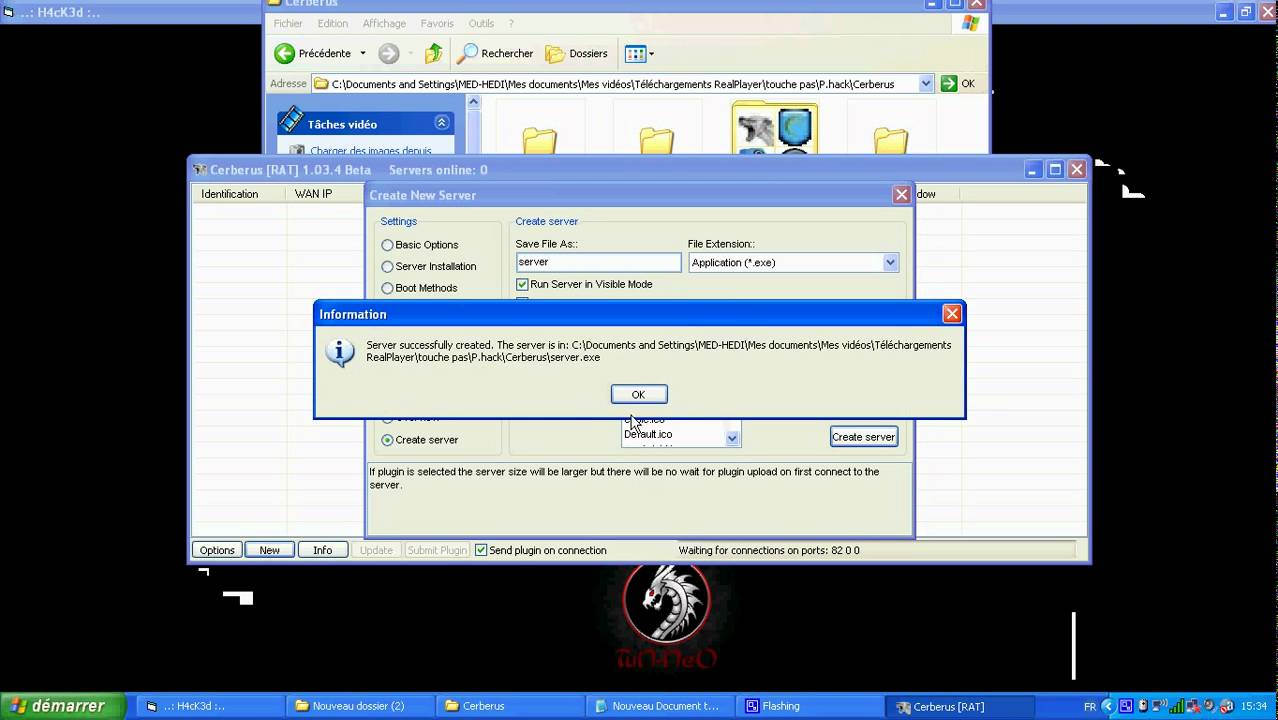1278x720 pixels.
Task: Click the green OK go arrow
Action: pyautogui.click(x=949, y=84)
